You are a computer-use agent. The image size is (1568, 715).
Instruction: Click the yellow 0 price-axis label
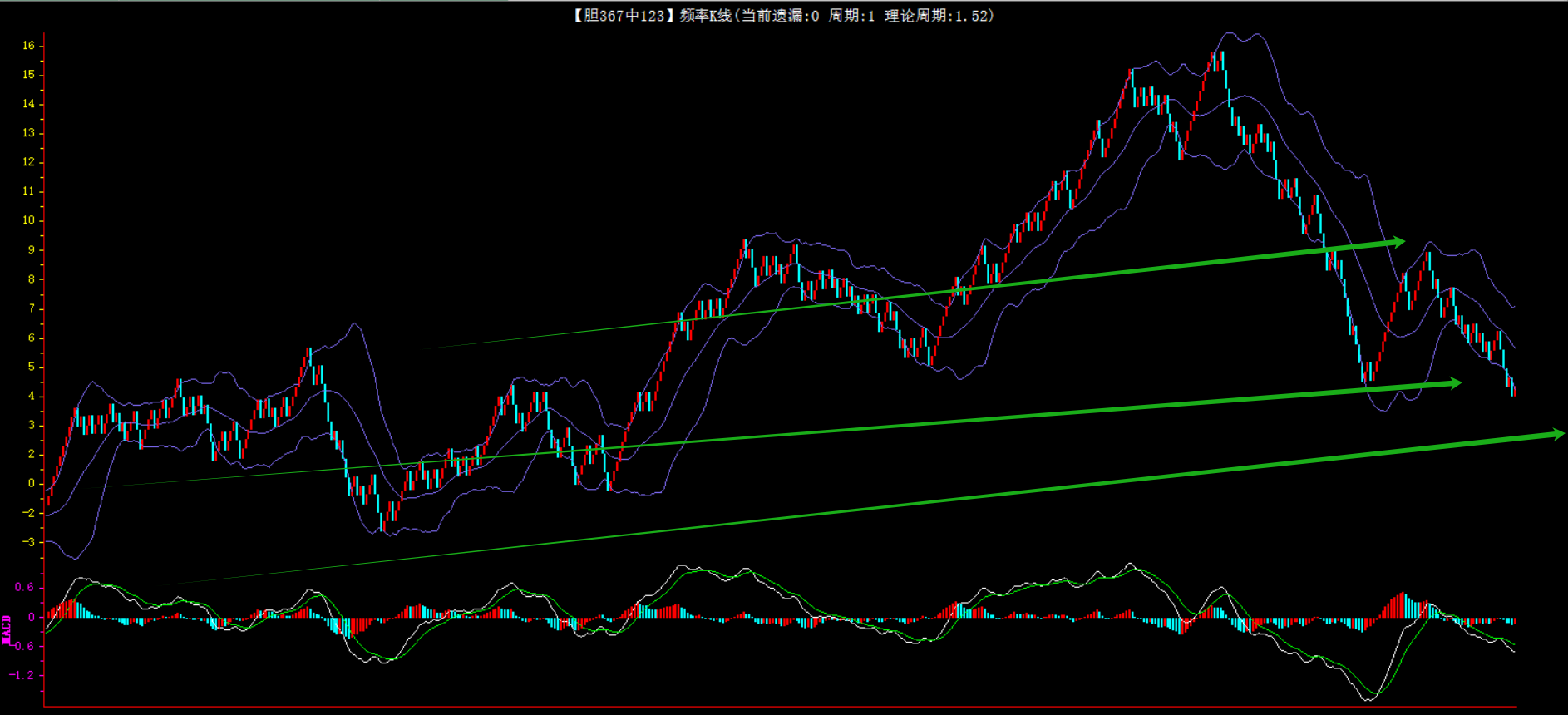32,483
